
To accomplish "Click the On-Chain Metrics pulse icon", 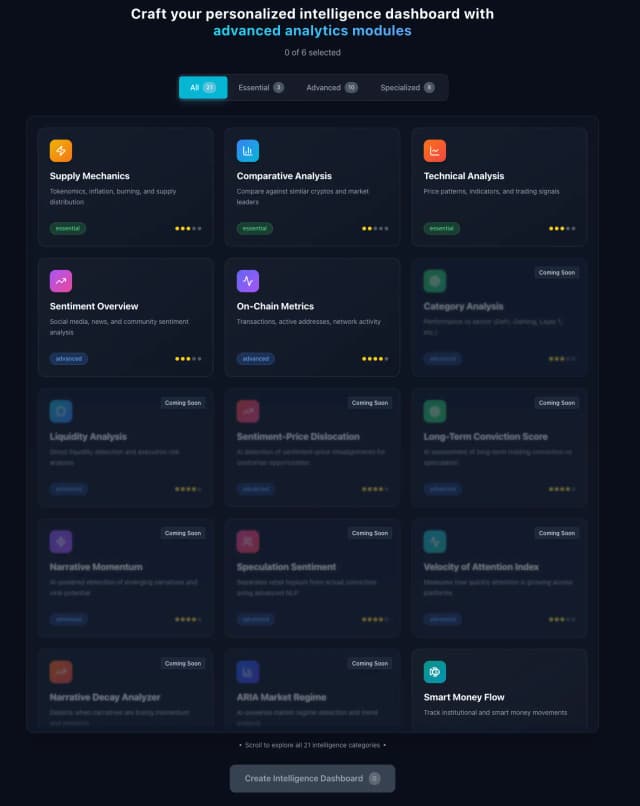I will point(248,281).
